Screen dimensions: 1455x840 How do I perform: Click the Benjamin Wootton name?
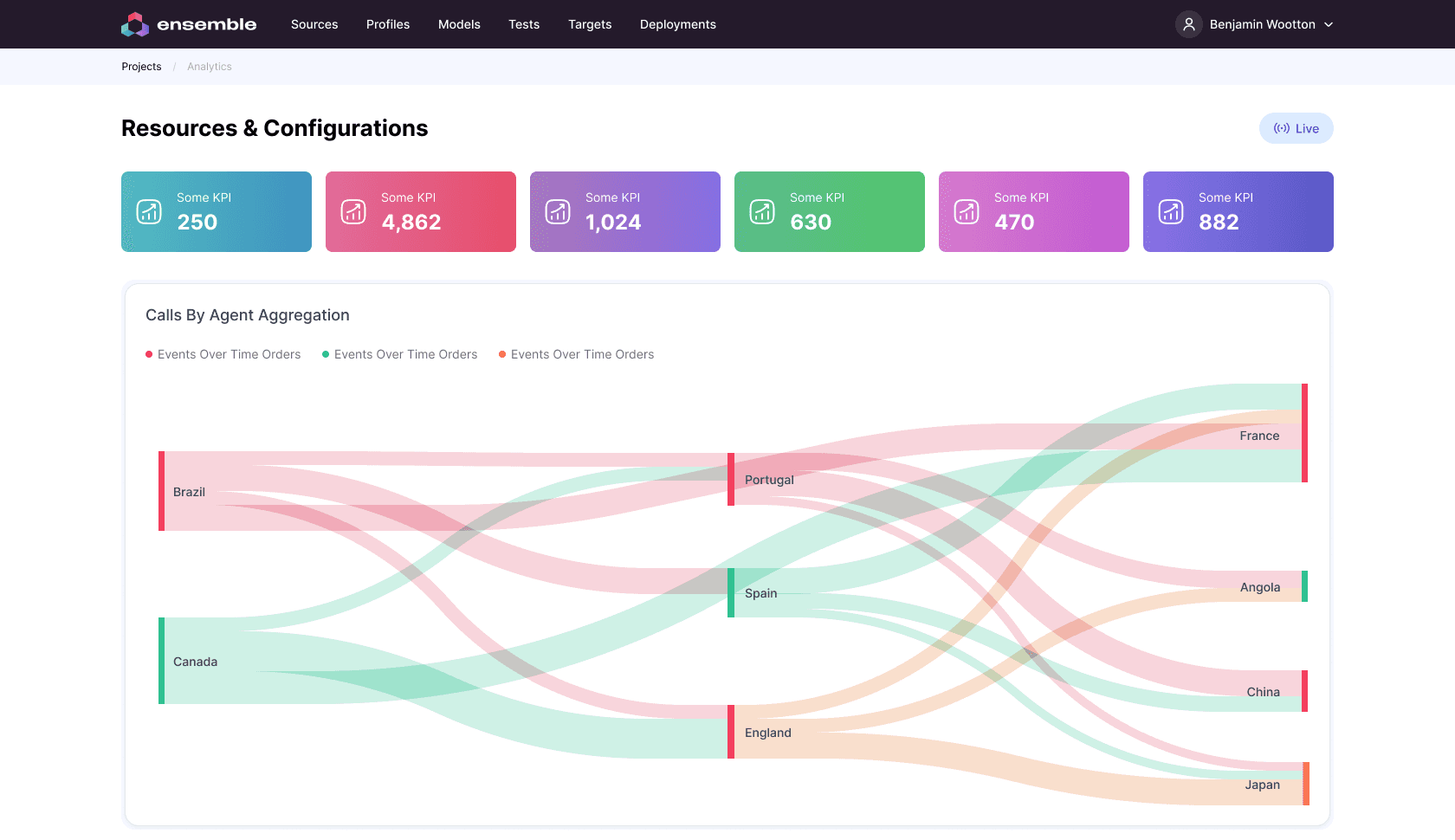pos(1262,24)
